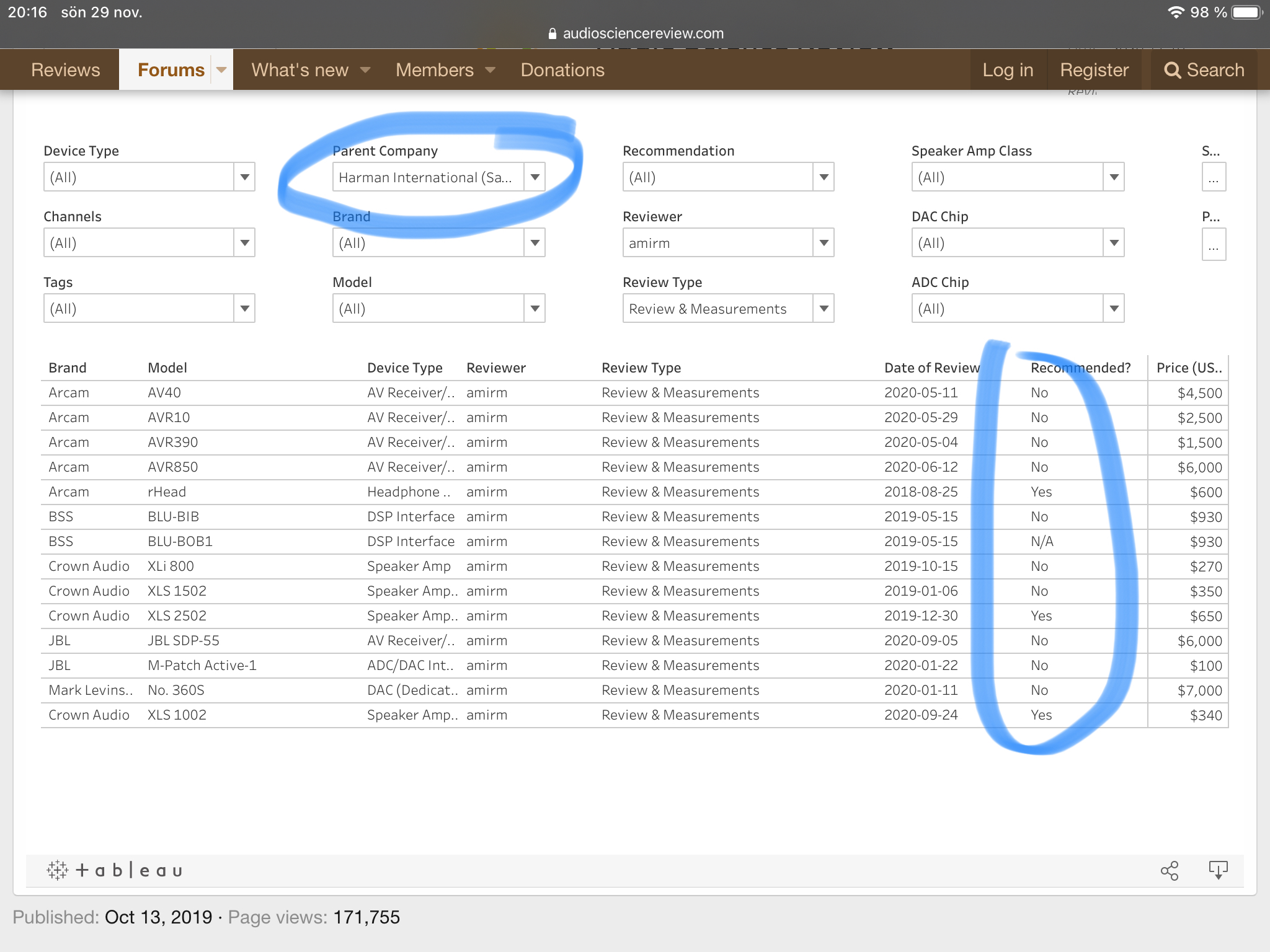Click the Register link
The height and width of the screenshot is (952, 1270).
(x=1094, y=70)
